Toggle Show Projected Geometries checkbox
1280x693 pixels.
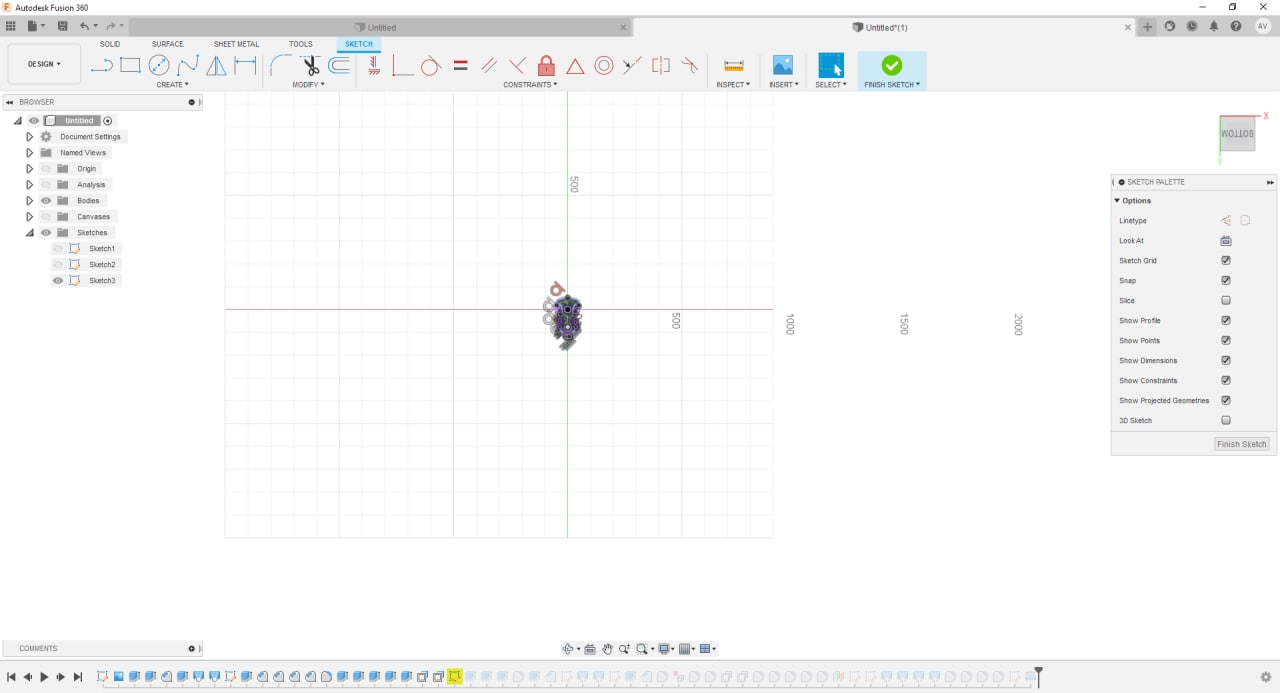(1226, 400)
